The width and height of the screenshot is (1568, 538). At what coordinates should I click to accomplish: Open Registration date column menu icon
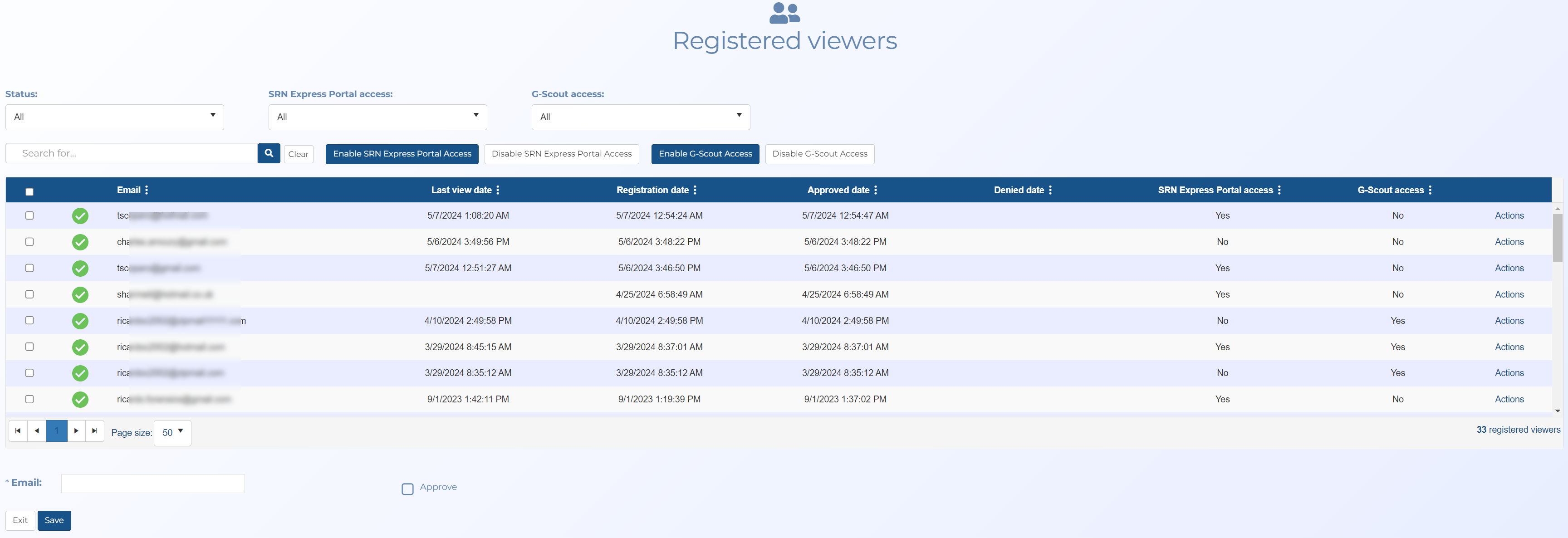(695, 190)
